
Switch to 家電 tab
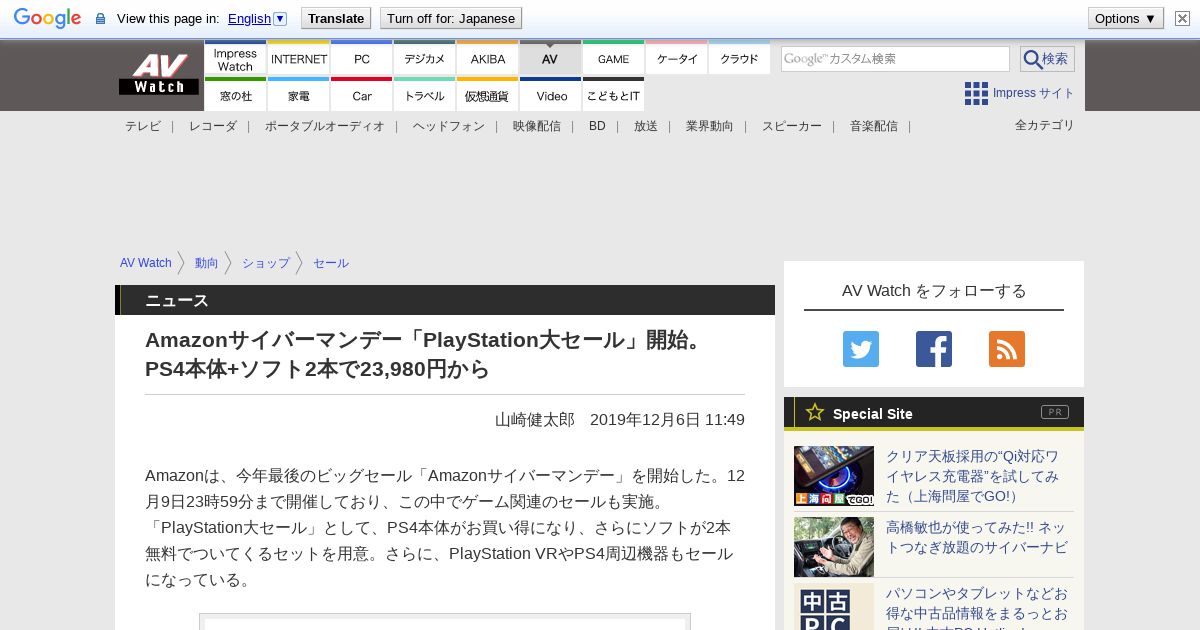point(299,95)
